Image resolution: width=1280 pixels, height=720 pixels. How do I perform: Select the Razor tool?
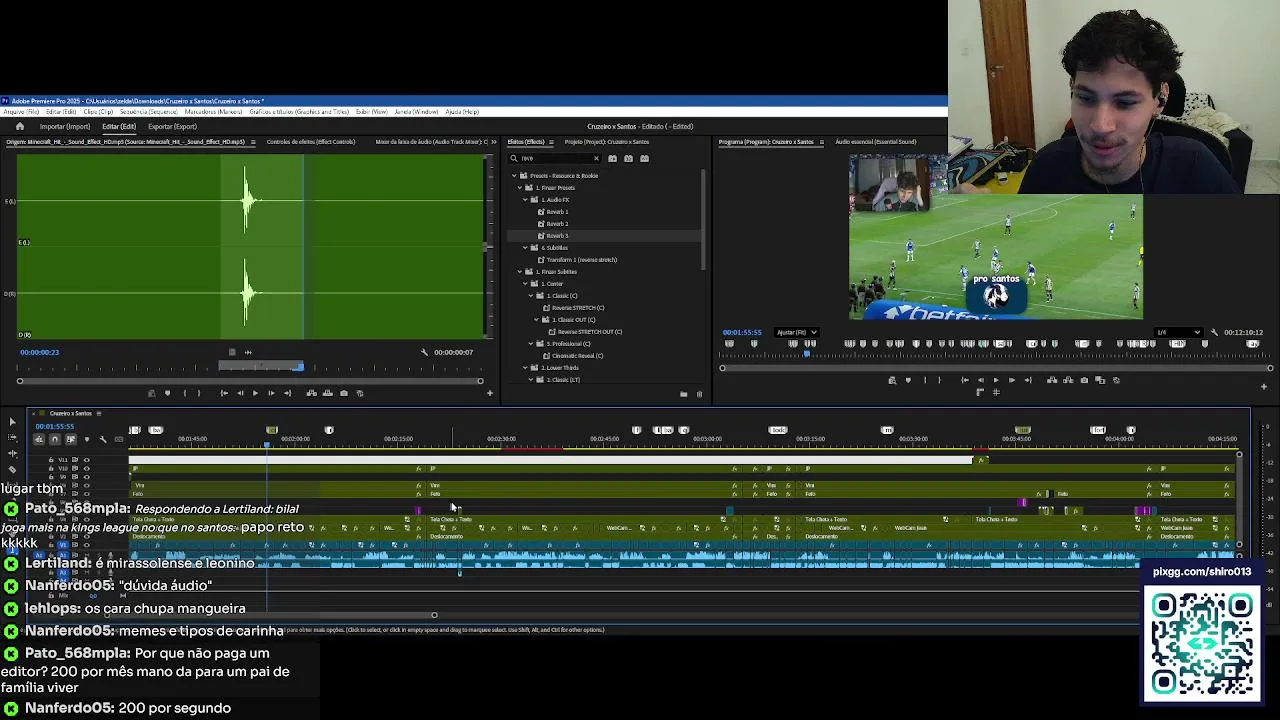point(12,469)
